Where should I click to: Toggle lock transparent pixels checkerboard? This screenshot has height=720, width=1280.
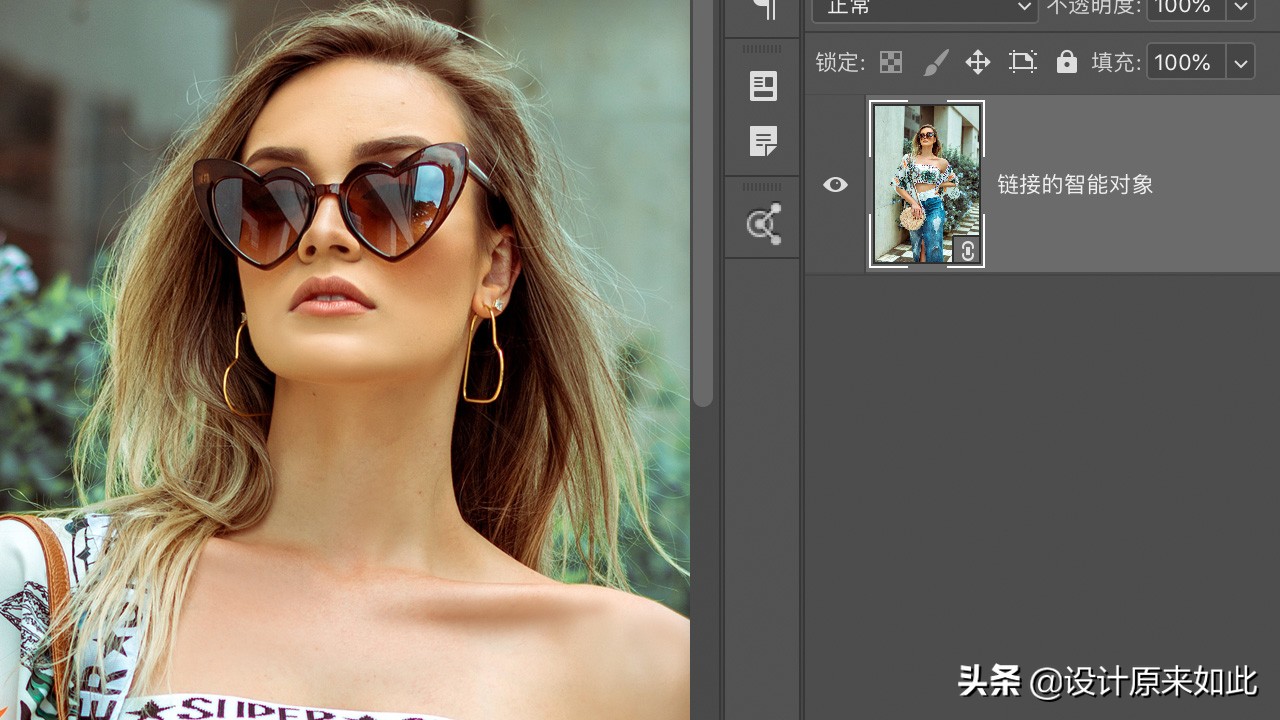(891, 63)
